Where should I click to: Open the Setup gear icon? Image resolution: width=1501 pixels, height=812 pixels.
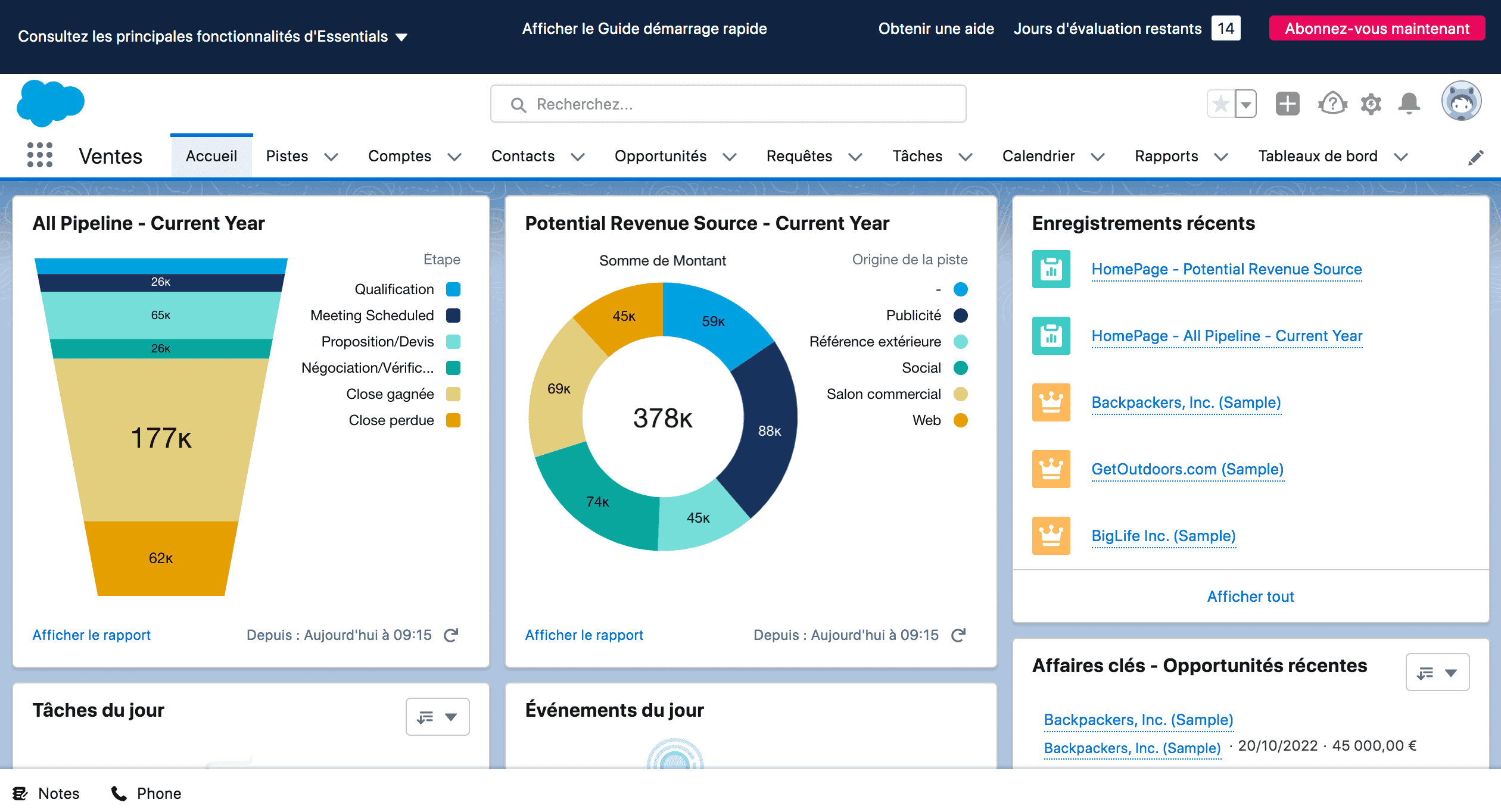click(x=1371, y=104)
